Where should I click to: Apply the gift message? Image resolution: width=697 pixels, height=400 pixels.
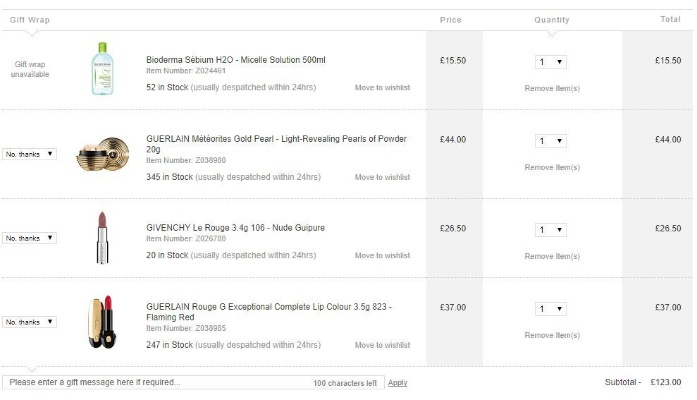coord(397,383)
